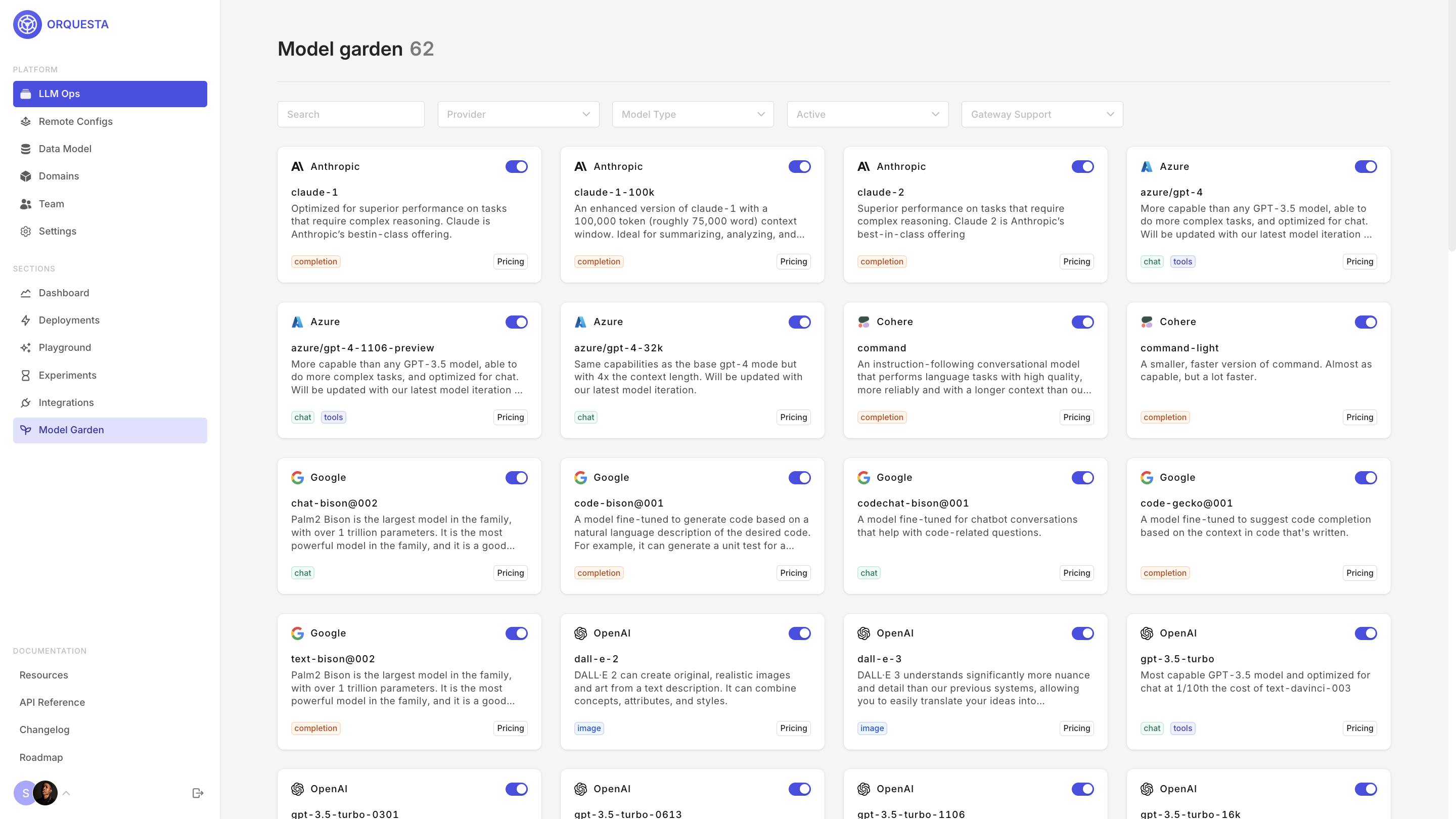Click the Team people icon

[x=25, y=204]
